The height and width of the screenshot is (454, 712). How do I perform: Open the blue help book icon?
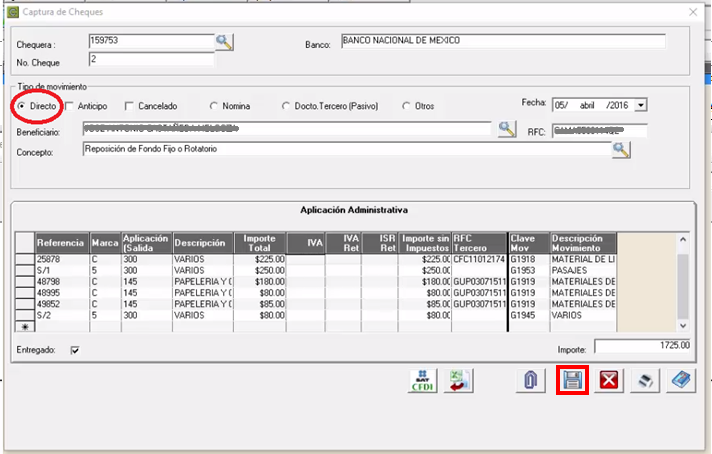(x=681, y=380)
